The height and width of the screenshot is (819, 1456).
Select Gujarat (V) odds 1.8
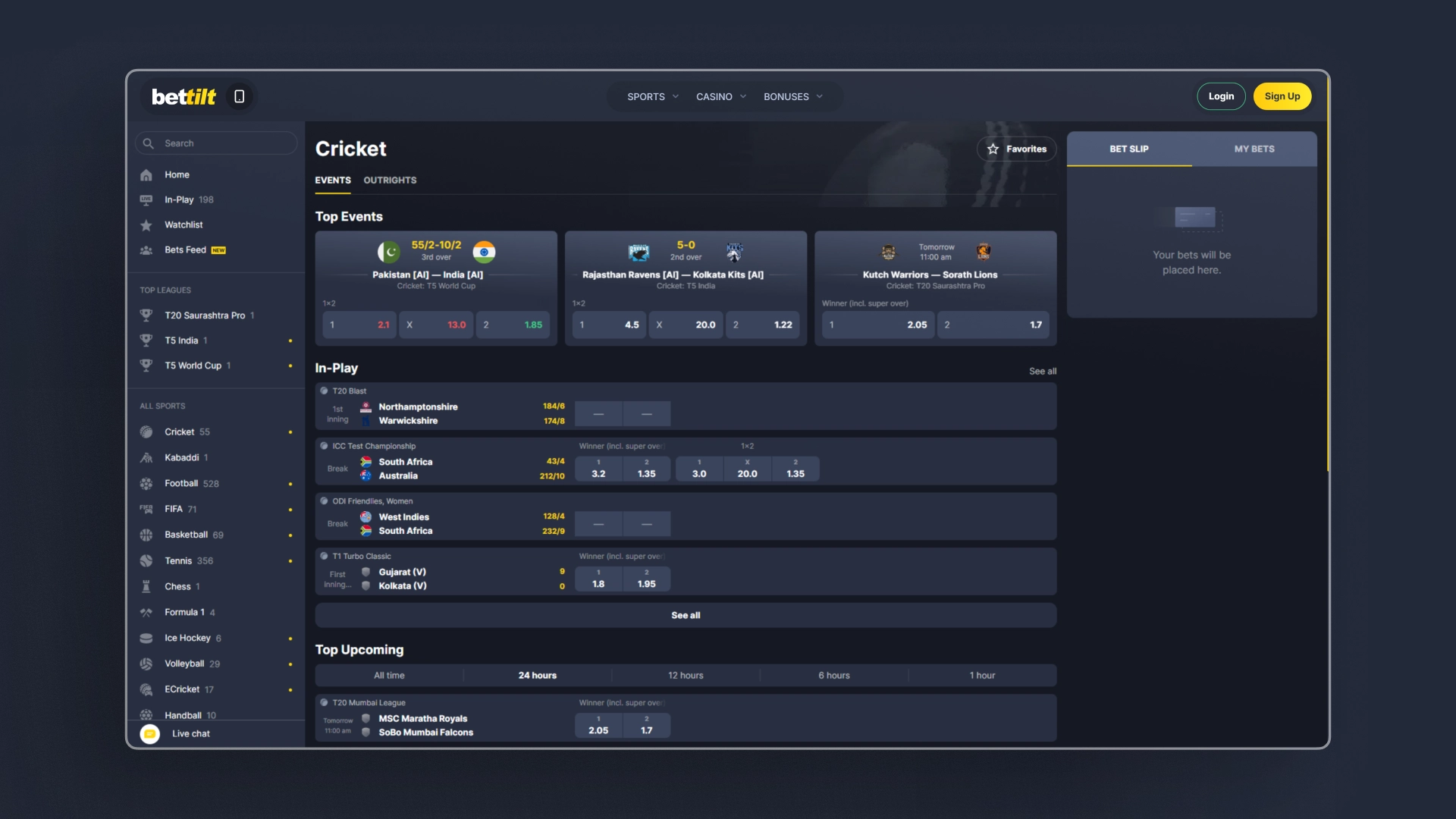click(598, 579)
